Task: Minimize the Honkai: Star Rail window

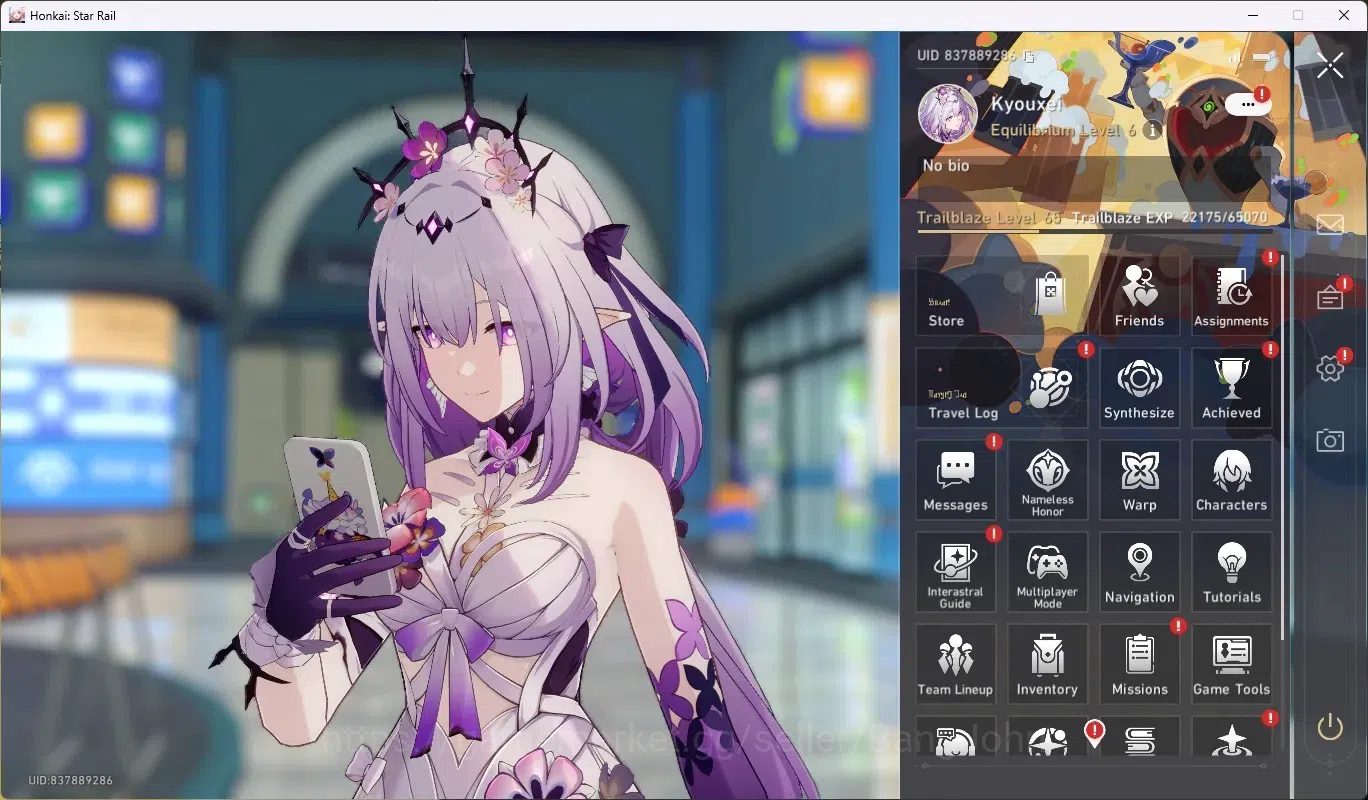Action: (1252, 15)
